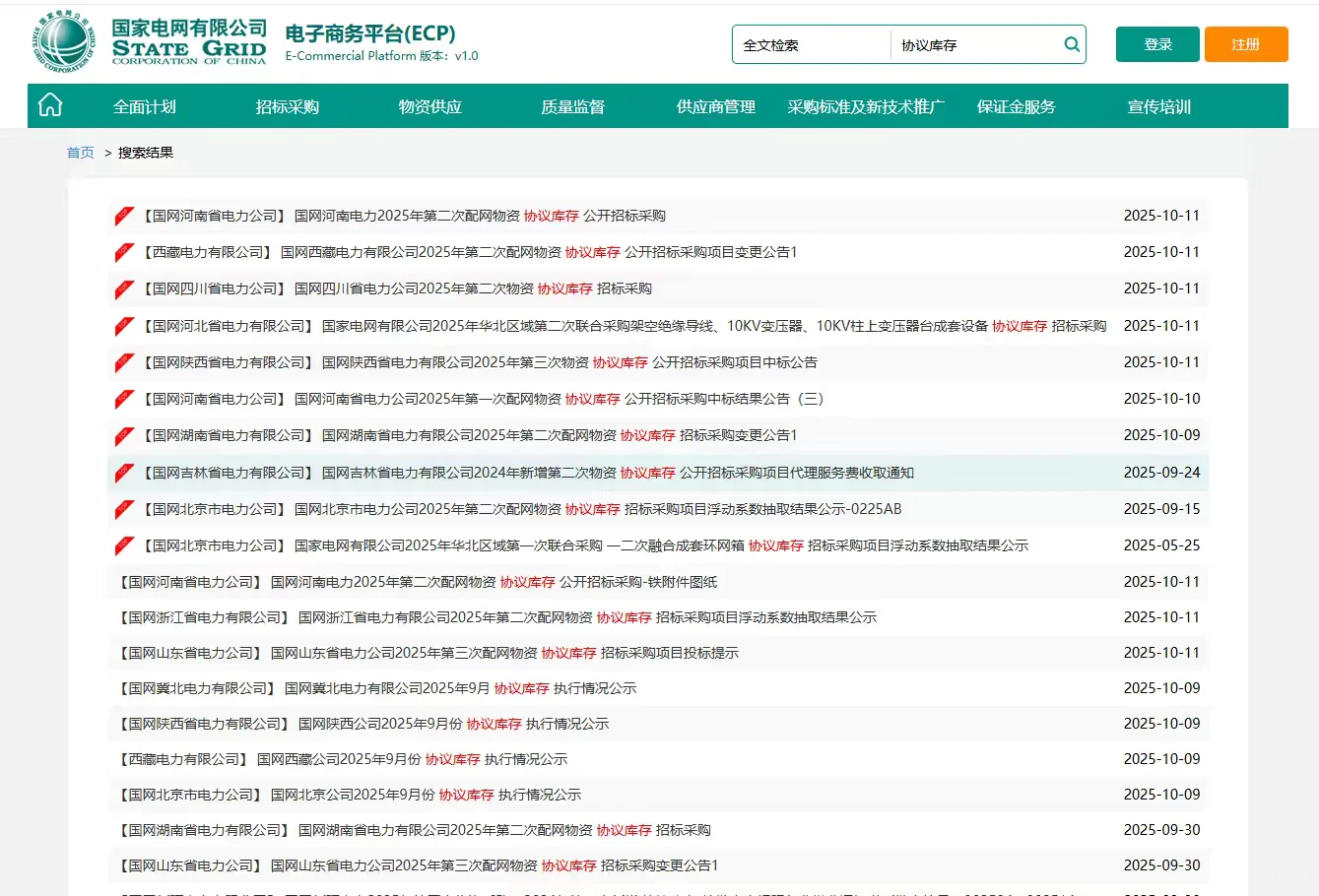Image resolution: width=1319 pixels, height=896 pixels.
Task: Click the magnifier icon to search
Action: click(x=1071, y=43)
